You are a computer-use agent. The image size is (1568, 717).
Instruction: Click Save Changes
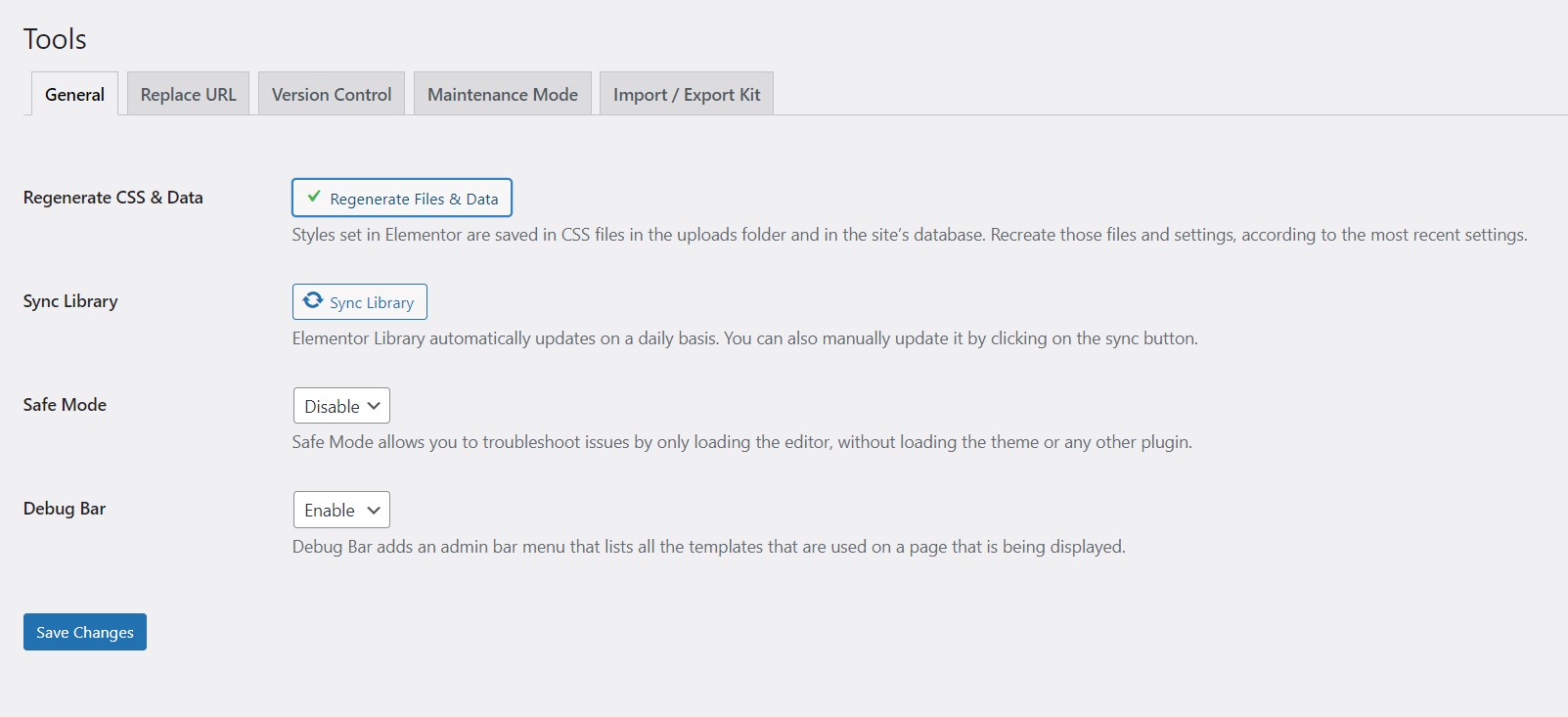click(84, 631)
